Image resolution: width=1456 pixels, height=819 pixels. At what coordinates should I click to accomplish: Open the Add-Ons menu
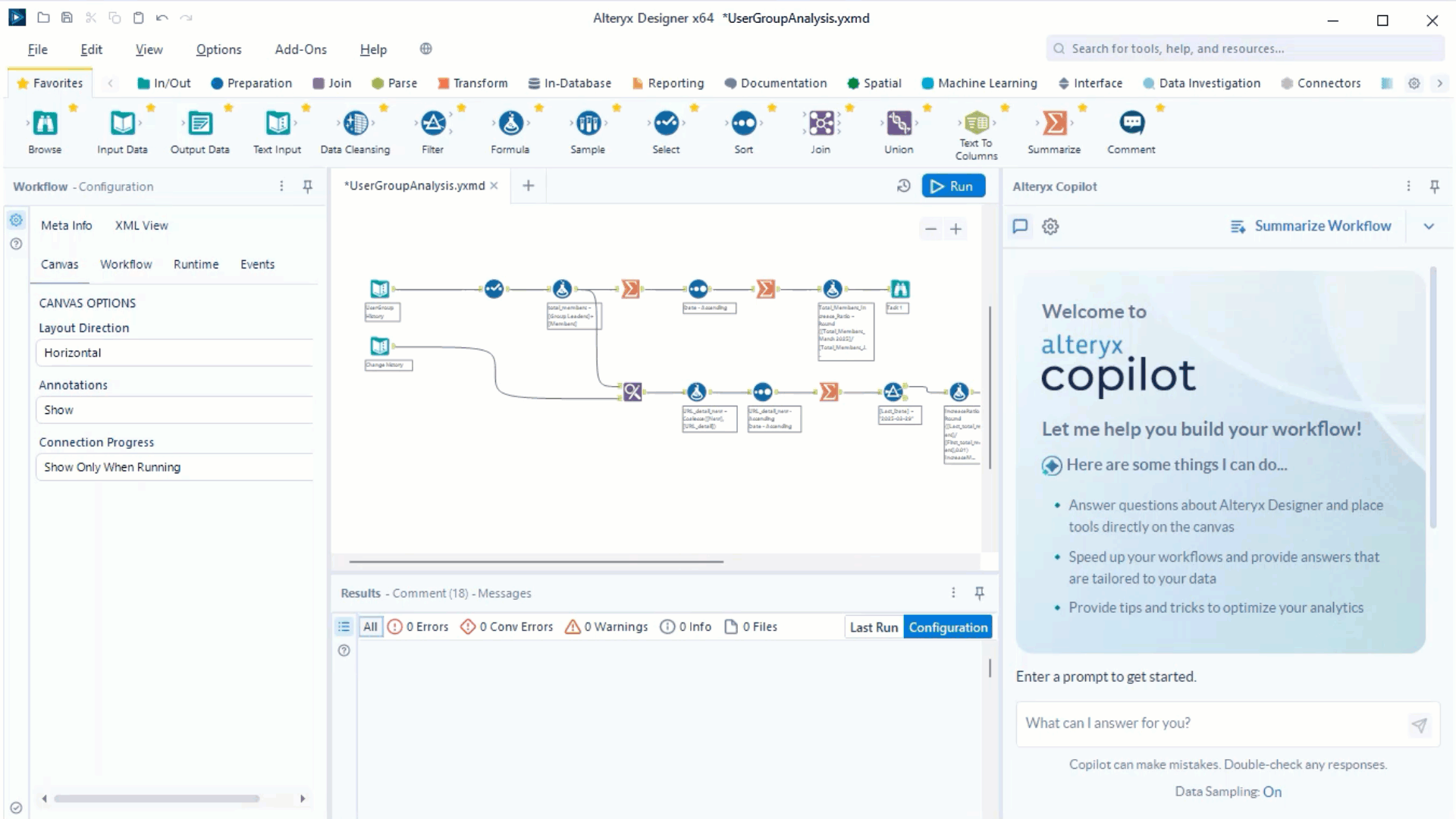(x=300, y=49)
